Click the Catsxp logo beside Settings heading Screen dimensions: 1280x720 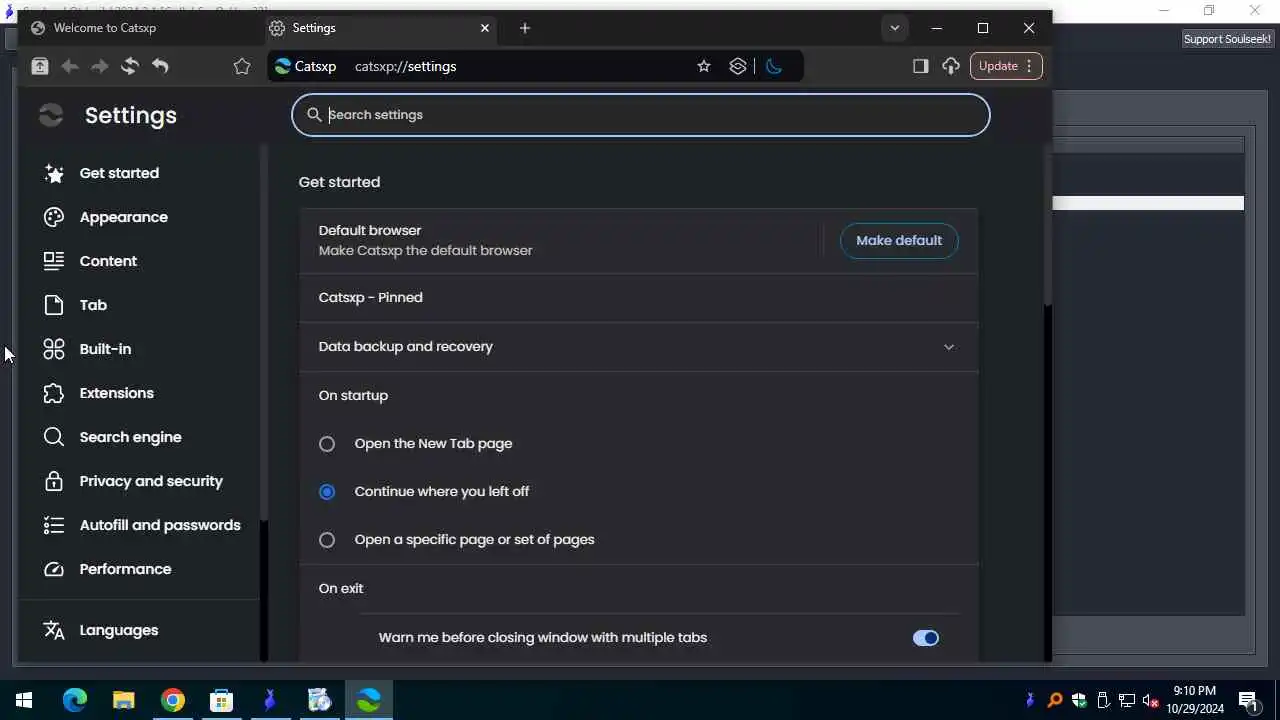point(51,115)
